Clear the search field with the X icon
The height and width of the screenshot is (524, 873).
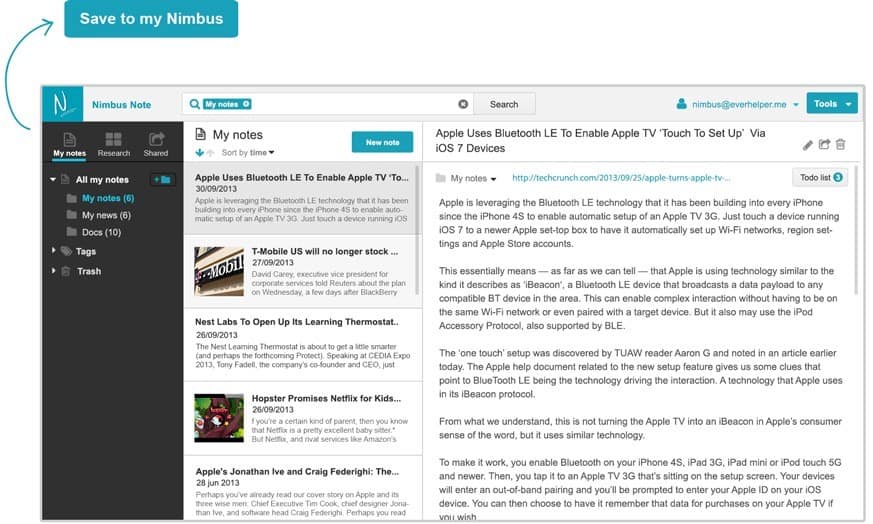tap(463, 104)
